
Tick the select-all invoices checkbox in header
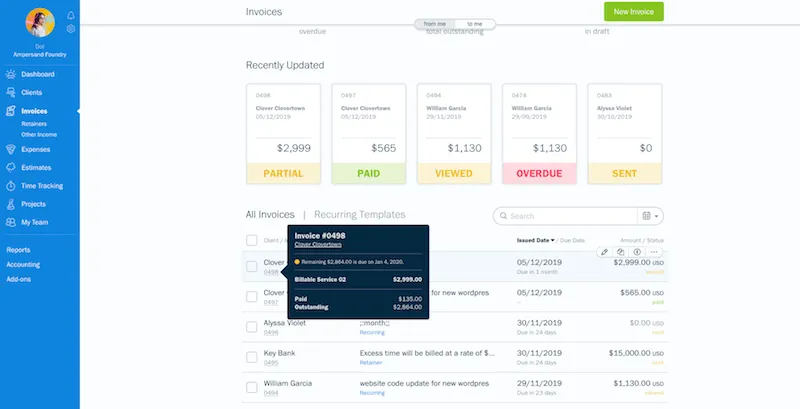(252, 240)
